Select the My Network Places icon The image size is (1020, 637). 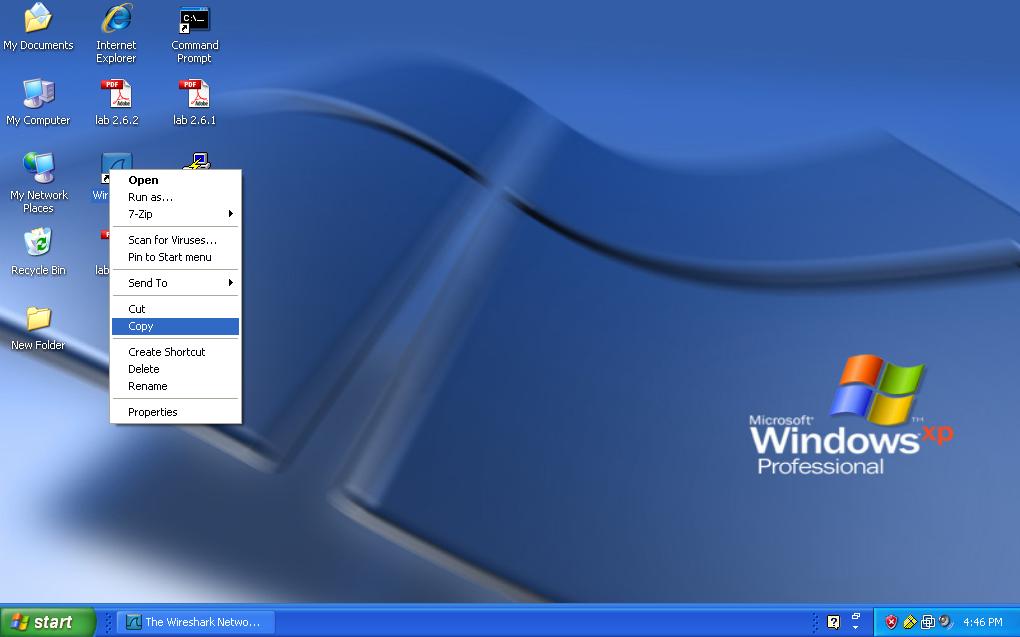(x=38, y=167)
